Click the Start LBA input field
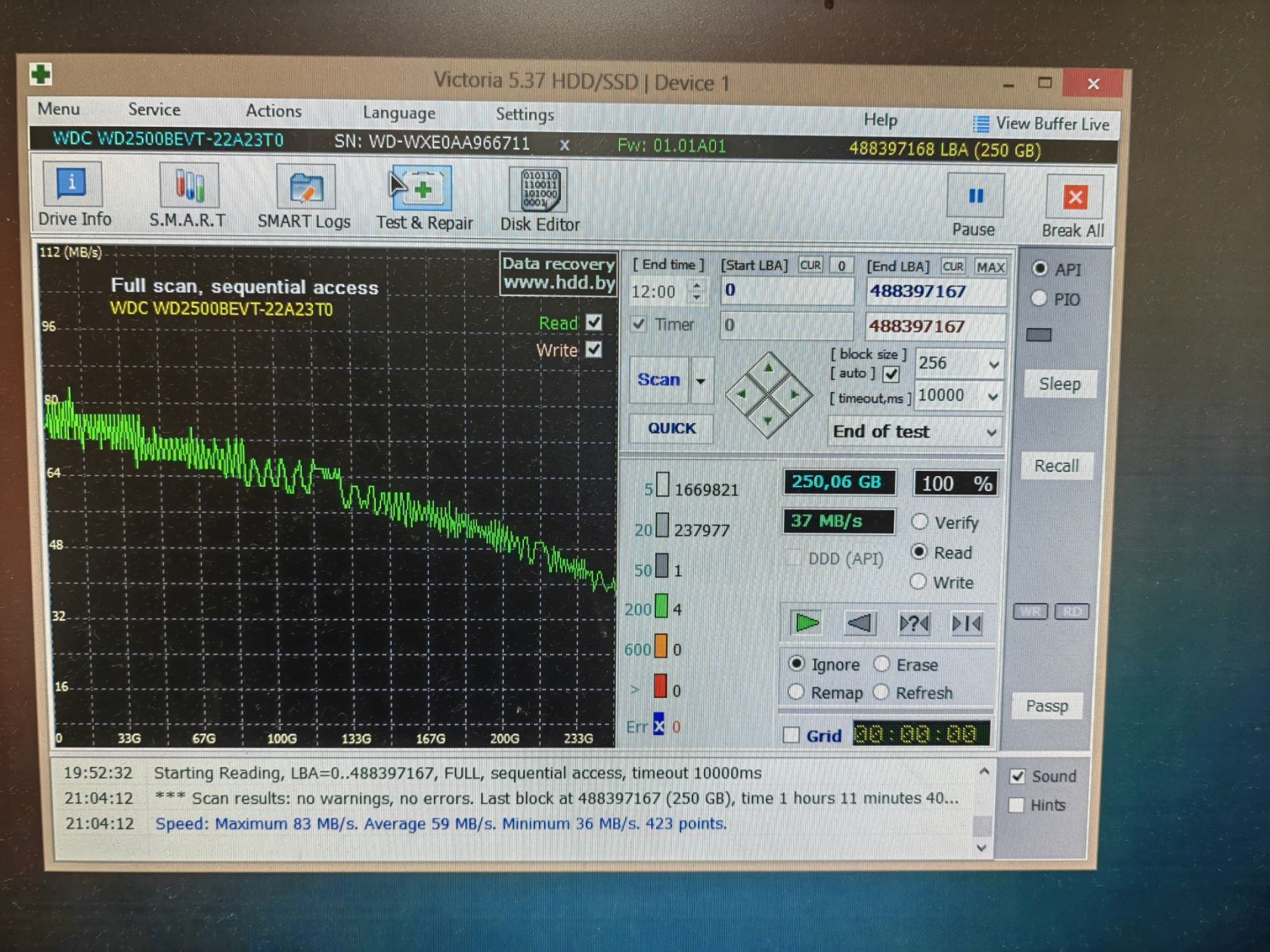The height and width of the screenshot is (952, 1270). pos(786,290)
